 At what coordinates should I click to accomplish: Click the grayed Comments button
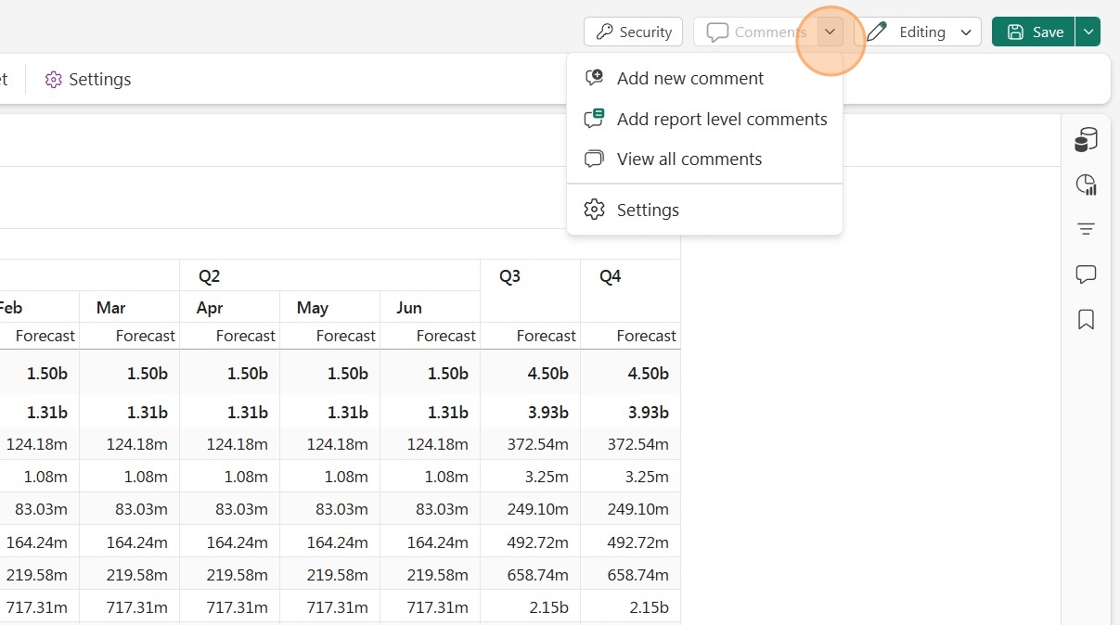[x=756, y=31]
